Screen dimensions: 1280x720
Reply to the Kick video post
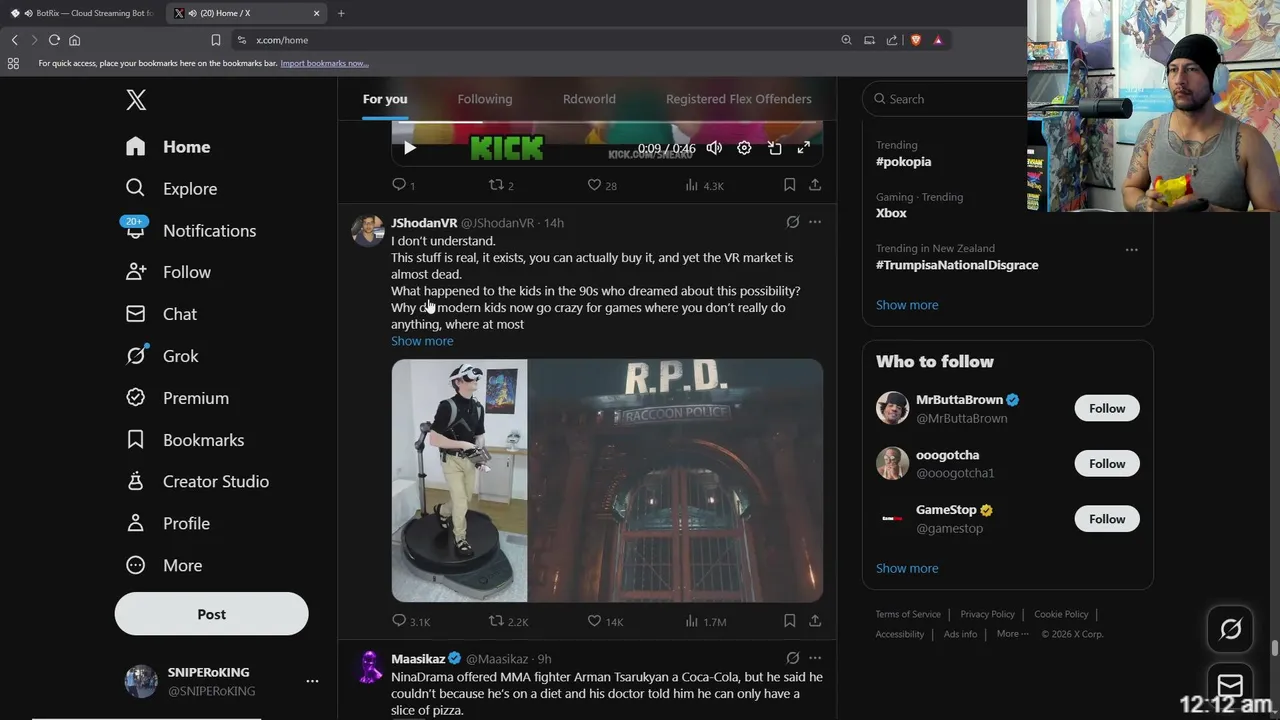click(x=403, y=185)
